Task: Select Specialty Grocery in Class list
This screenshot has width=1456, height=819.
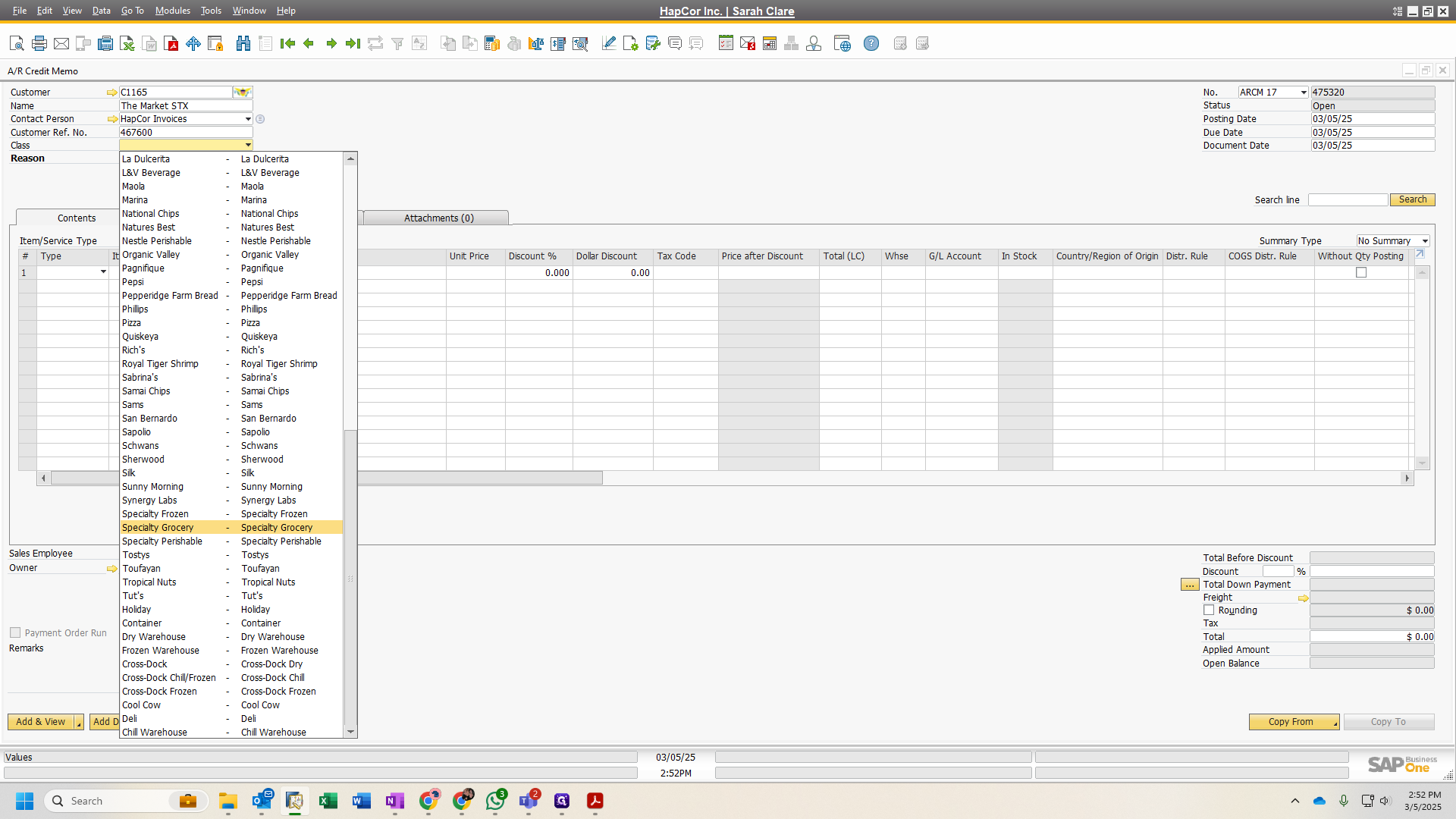Action: pyautogui.click(x=231, y=528)
